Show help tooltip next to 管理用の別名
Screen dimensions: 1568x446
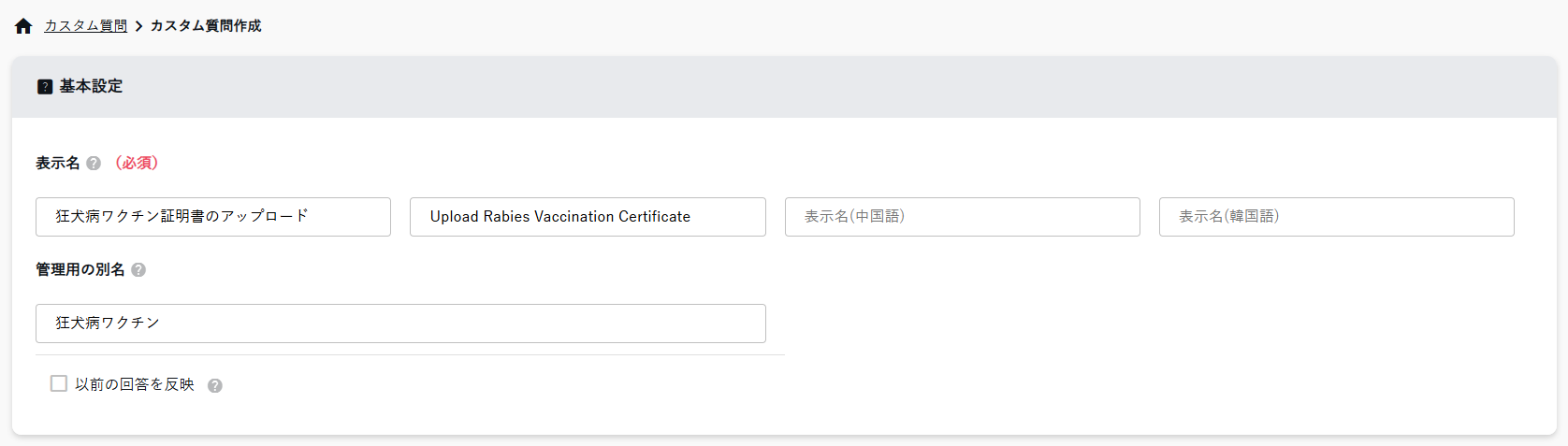point(138,270)
